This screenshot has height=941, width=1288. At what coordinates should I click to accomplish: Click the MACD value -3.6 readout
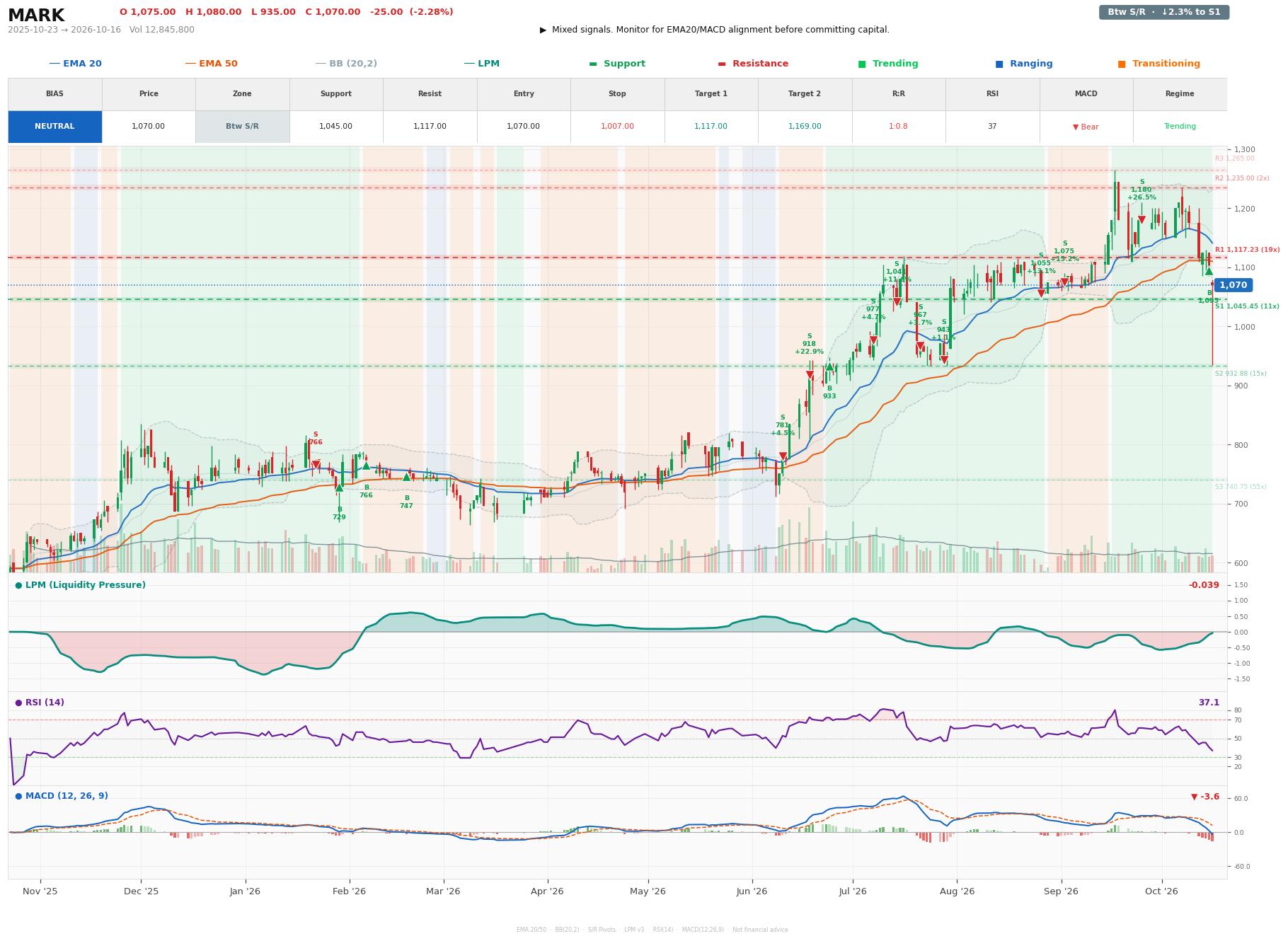1205,797
